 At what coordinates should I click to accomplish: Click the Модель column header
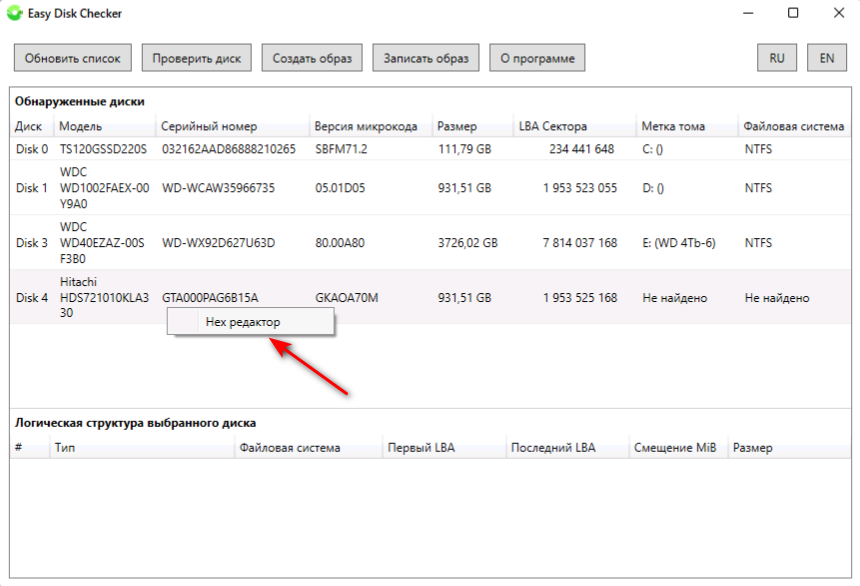tap(81, 127)
